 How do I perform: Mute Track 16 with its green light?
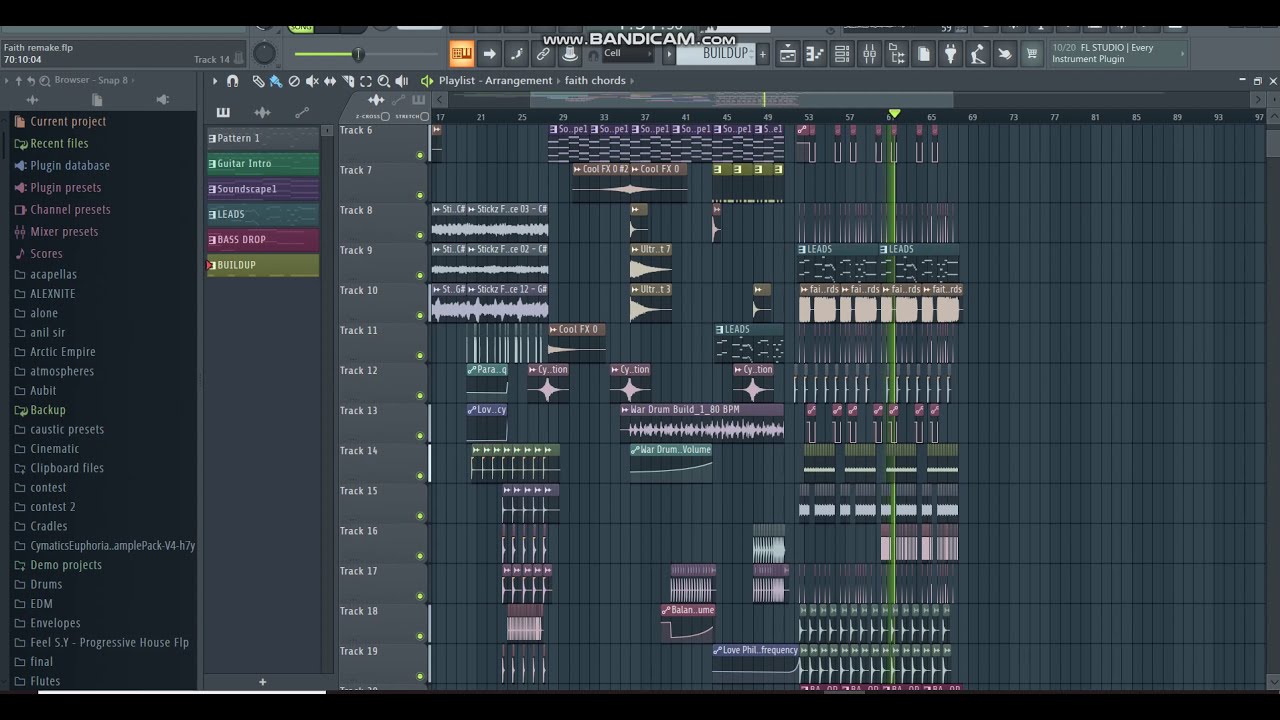[420, 555]
